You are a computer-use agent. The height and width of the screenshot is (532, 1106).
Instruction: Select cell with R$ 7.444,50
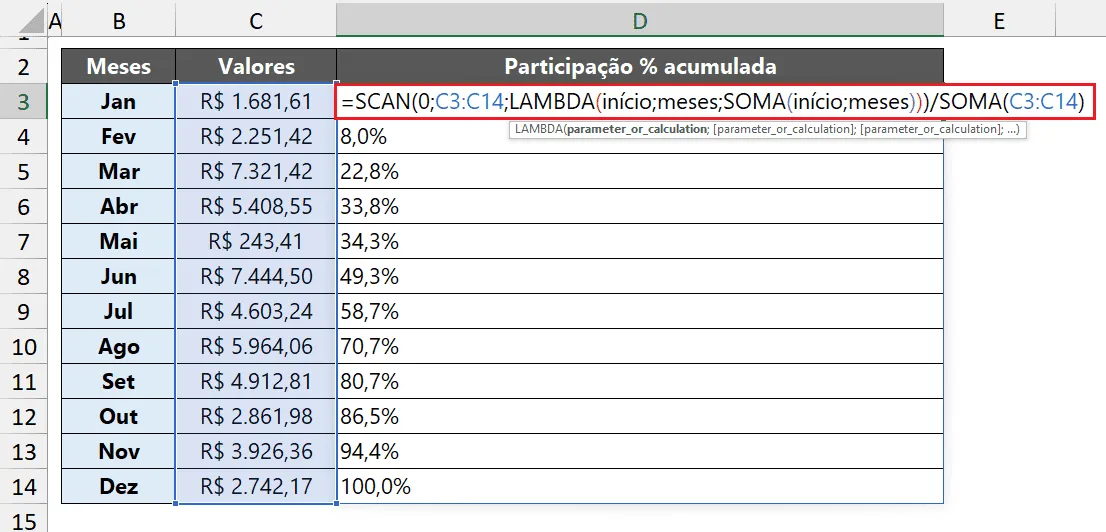tap(256, 277)
